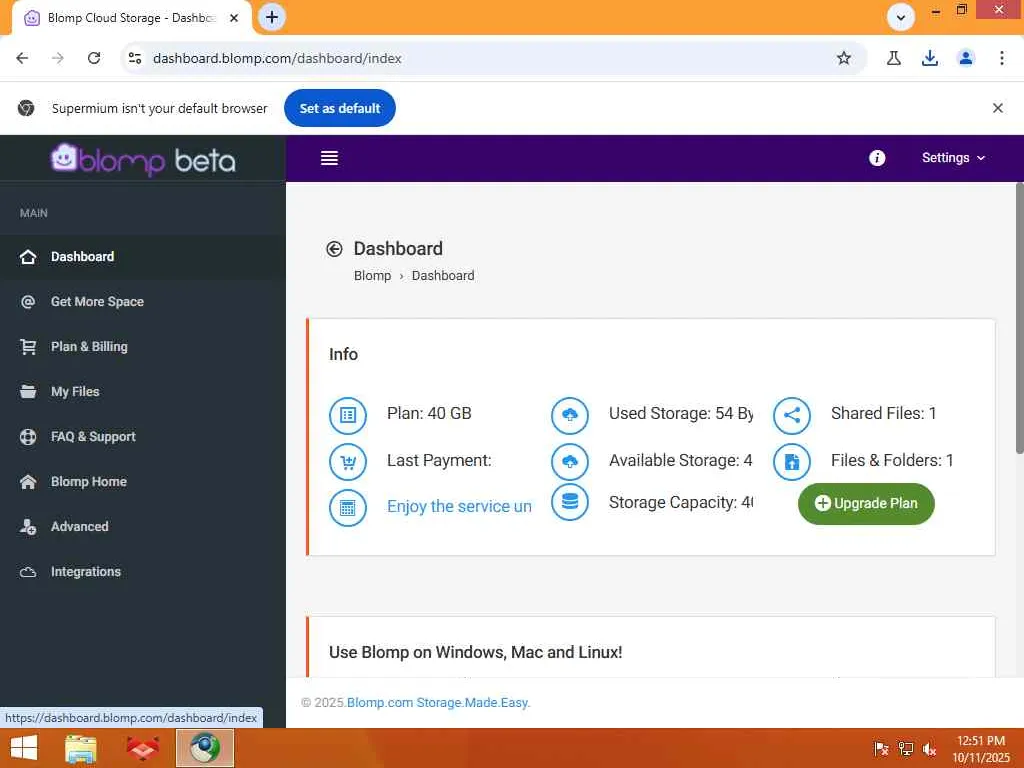Click the Blomp breadcrumb link
Image resolution: width=1024 pixels, height=768 pixels.
[372, 276]
